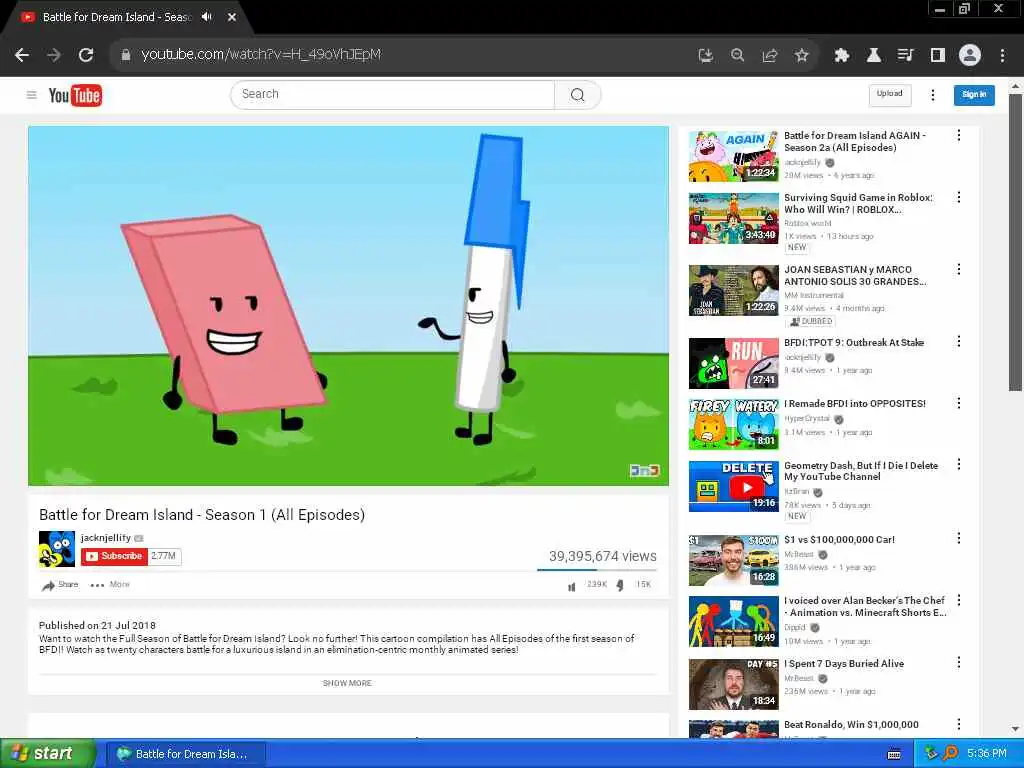Screen dimensions: 1024x768
Task: Click the system tray clock 5:36 PM
Action: click(987, 754)
